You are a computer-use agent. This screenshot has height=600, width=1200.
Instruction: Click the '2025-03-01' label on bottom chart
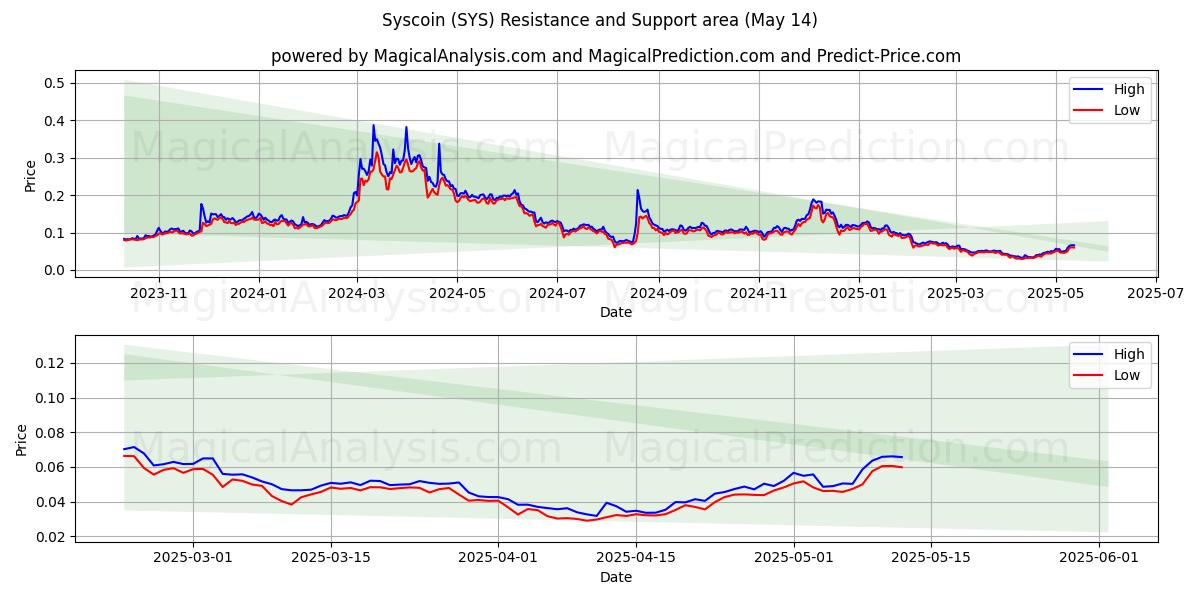click(193, 559)
